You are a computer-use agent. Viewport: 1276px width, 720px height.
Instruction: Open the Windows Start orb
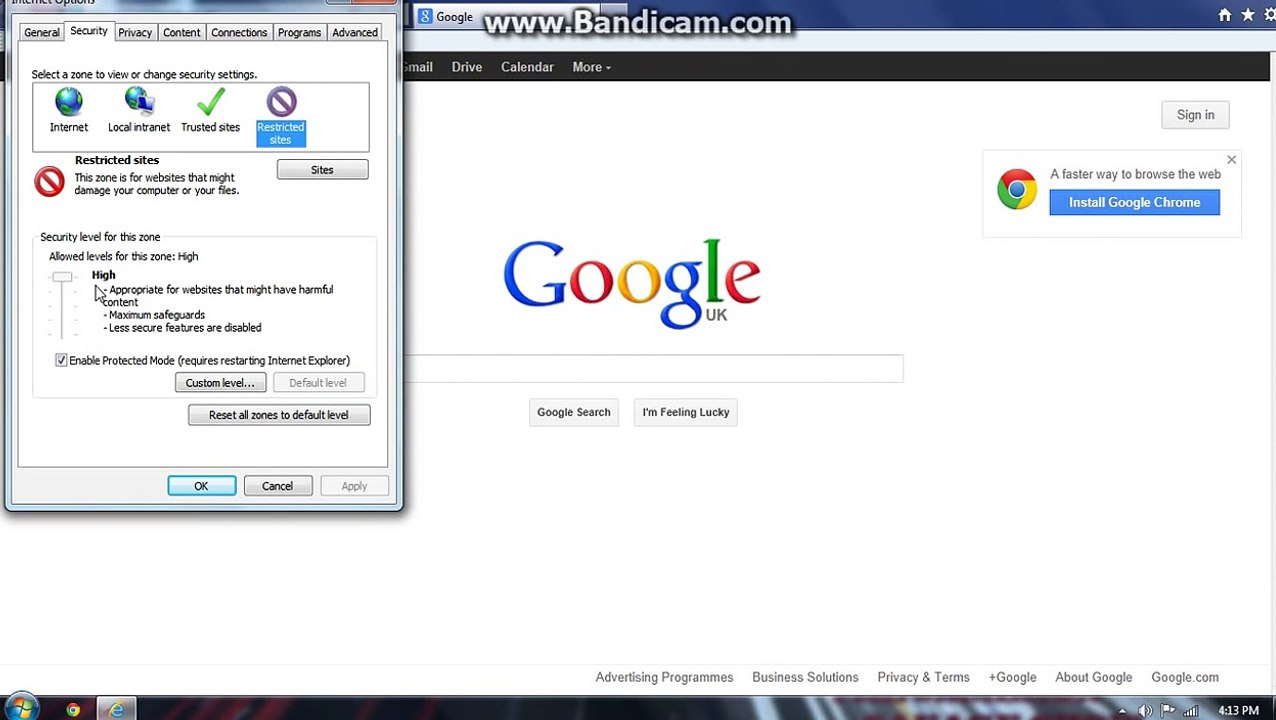20,708
